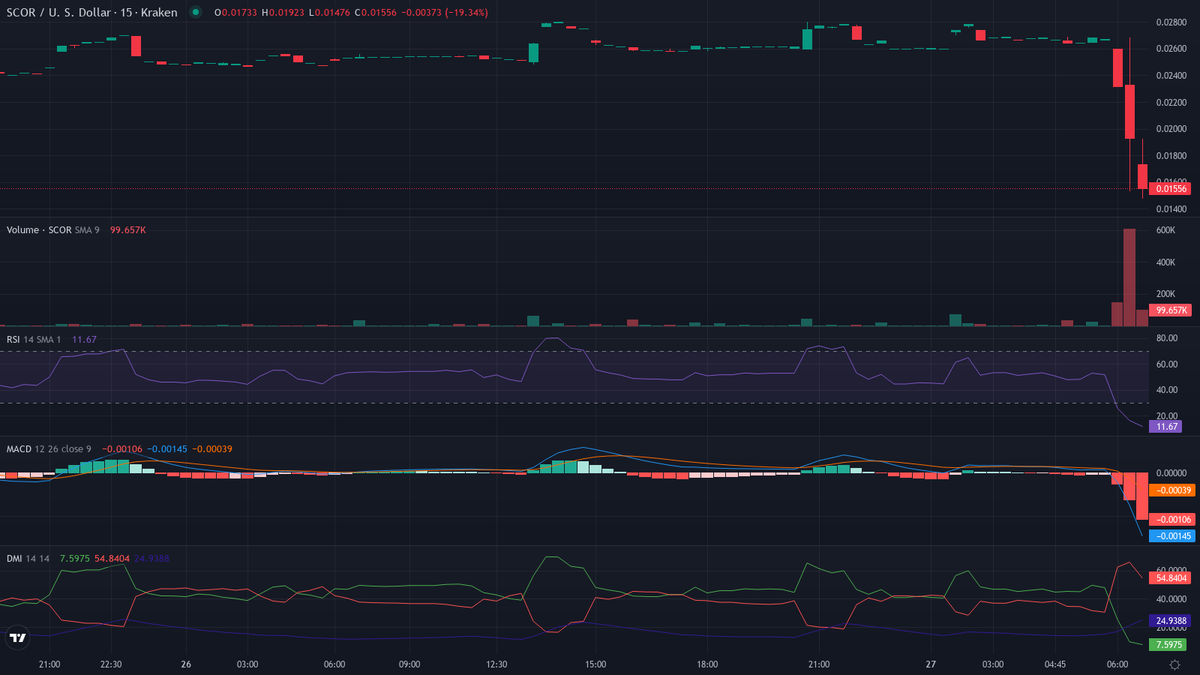
Task: Click the close value C0.01556
Action: point(378,12)
